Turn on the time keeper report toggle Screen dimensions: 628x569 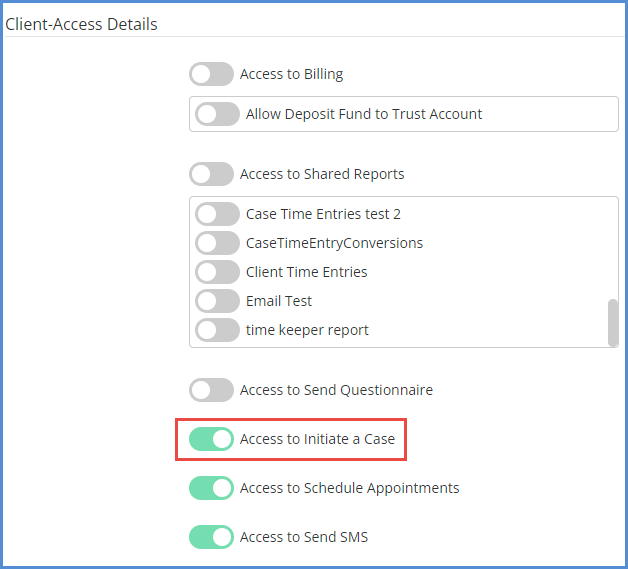tap(217, 330)
